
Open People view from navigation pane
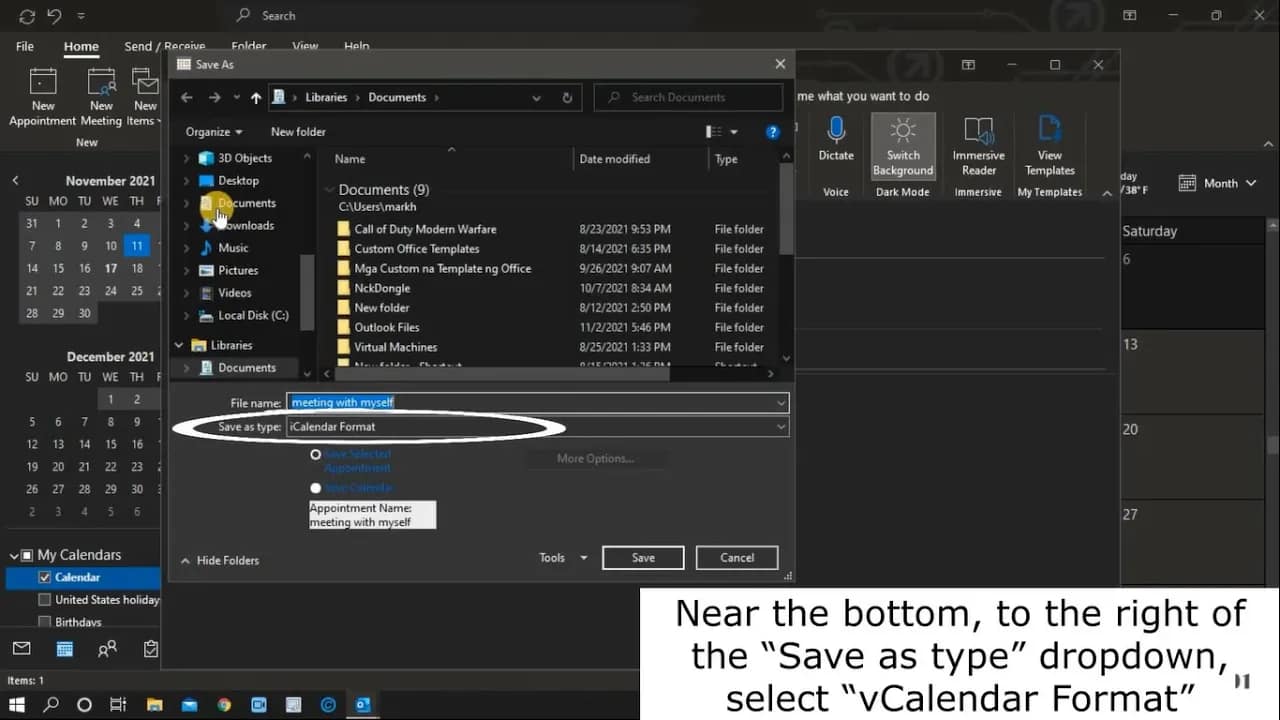click(108, 648)
